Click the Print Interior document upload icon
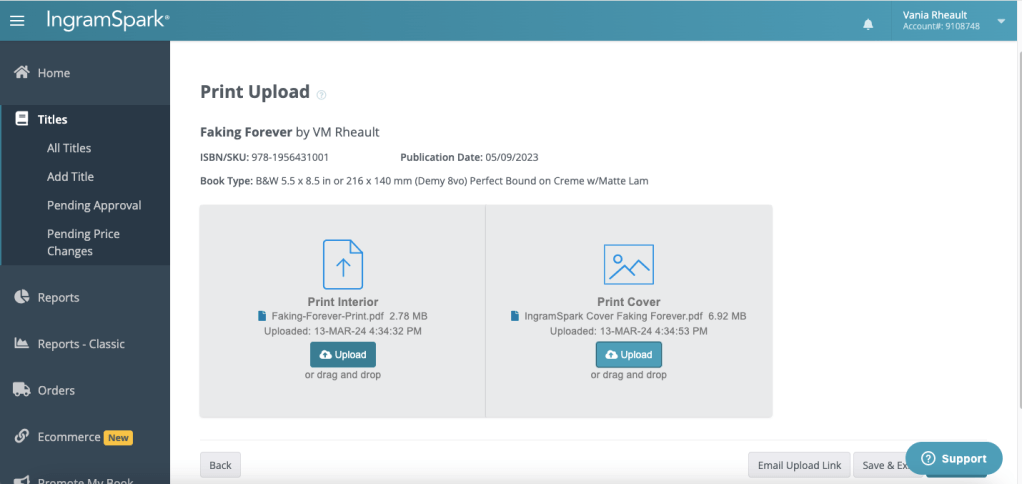The height and width of the screenshot is (484, 1022). [x=342, y=264]
